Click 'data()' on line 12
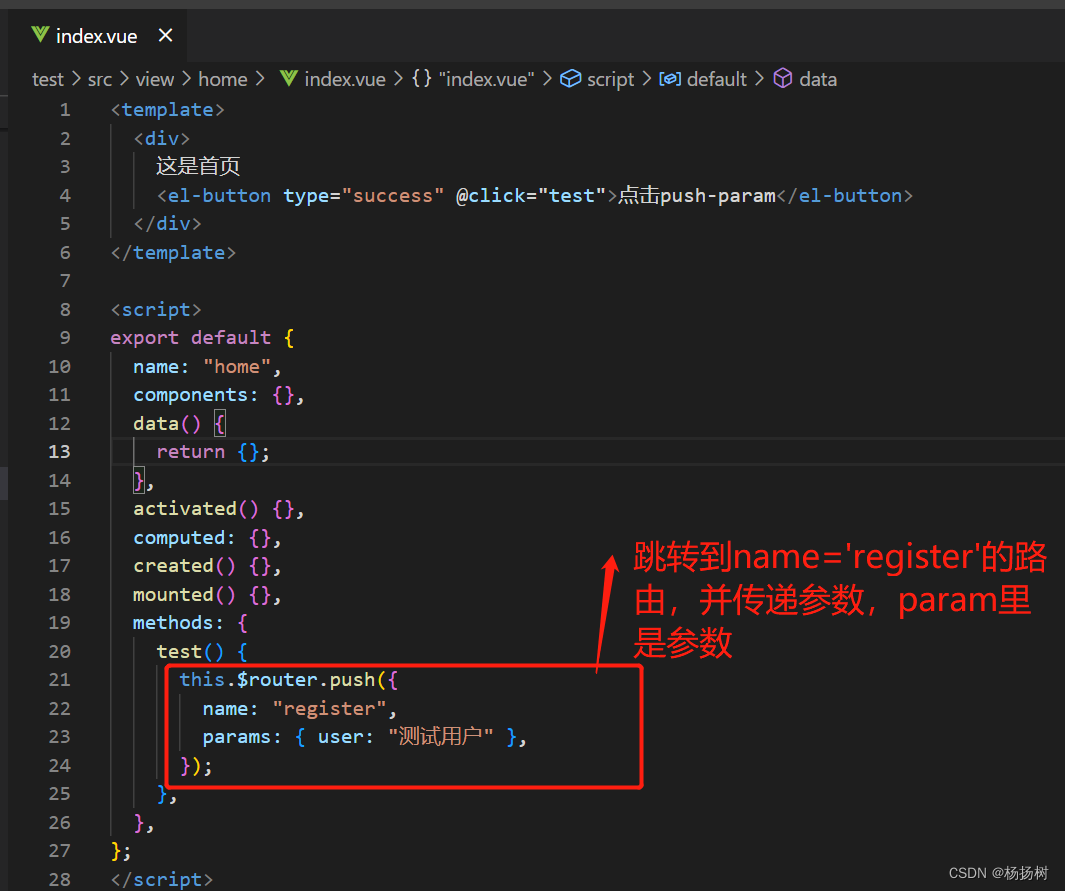Screen dimensions: 1065x891 pyautogui.click(x=167, y=424)
